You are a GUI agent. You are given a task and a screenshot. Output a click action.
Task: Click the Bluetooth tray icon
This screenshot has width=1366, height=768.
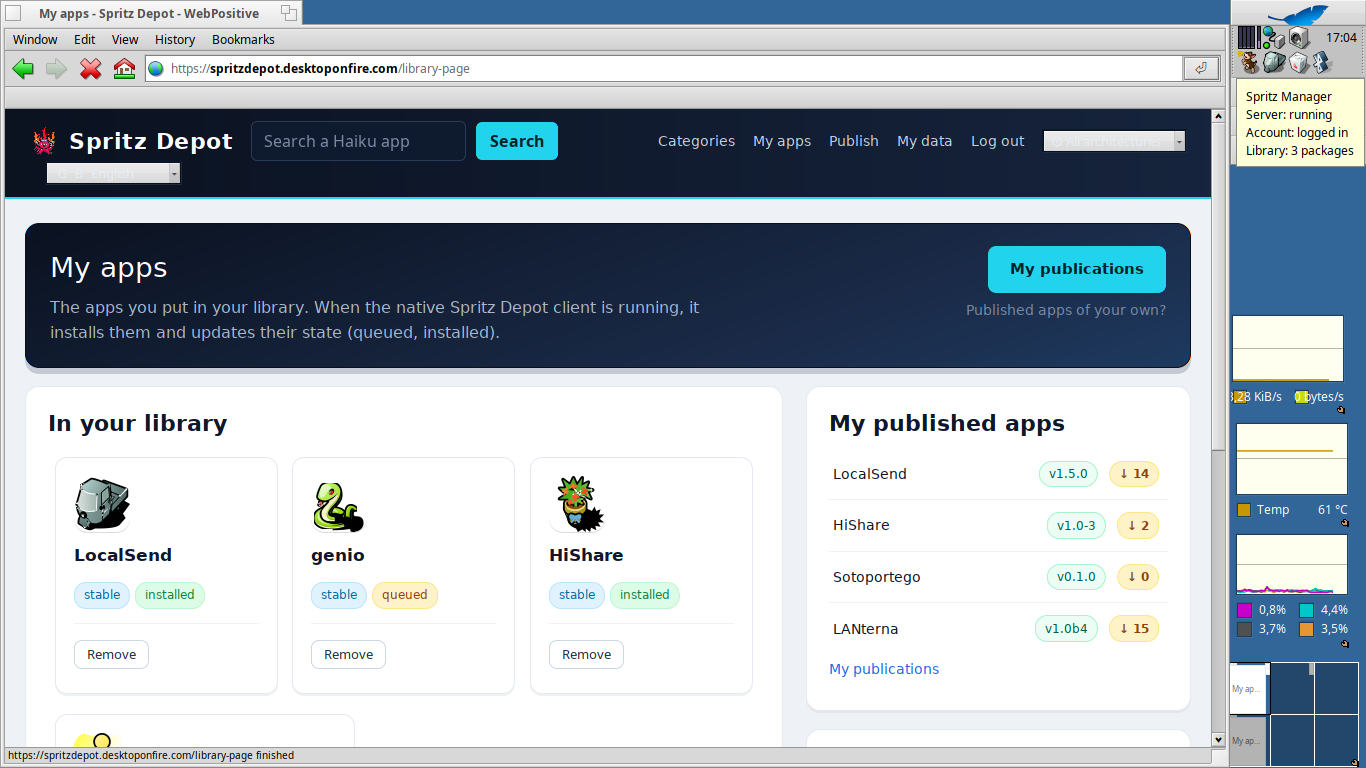click(x=1321, y=62)
